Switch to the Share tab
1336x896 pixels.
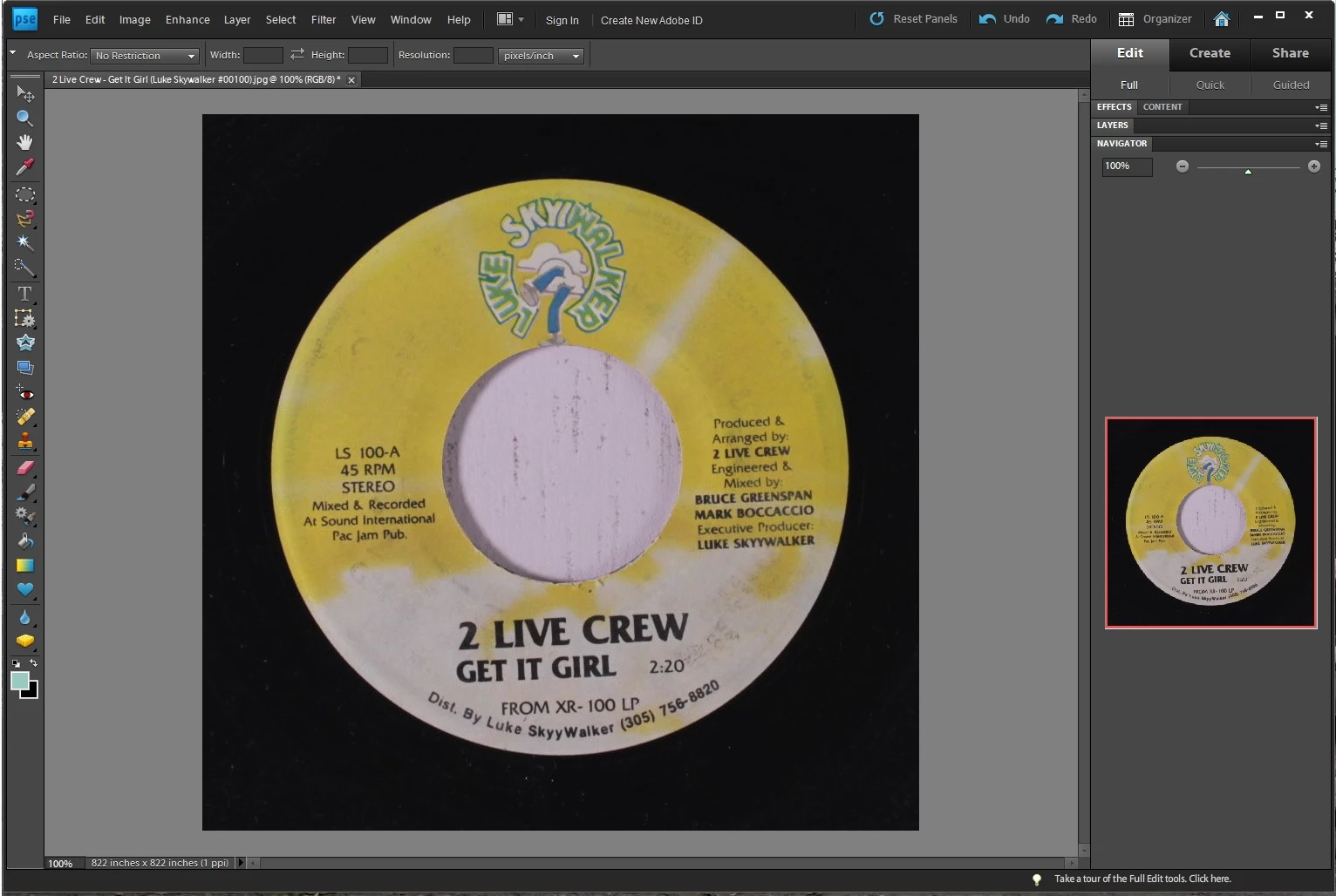click(1290, 53)
